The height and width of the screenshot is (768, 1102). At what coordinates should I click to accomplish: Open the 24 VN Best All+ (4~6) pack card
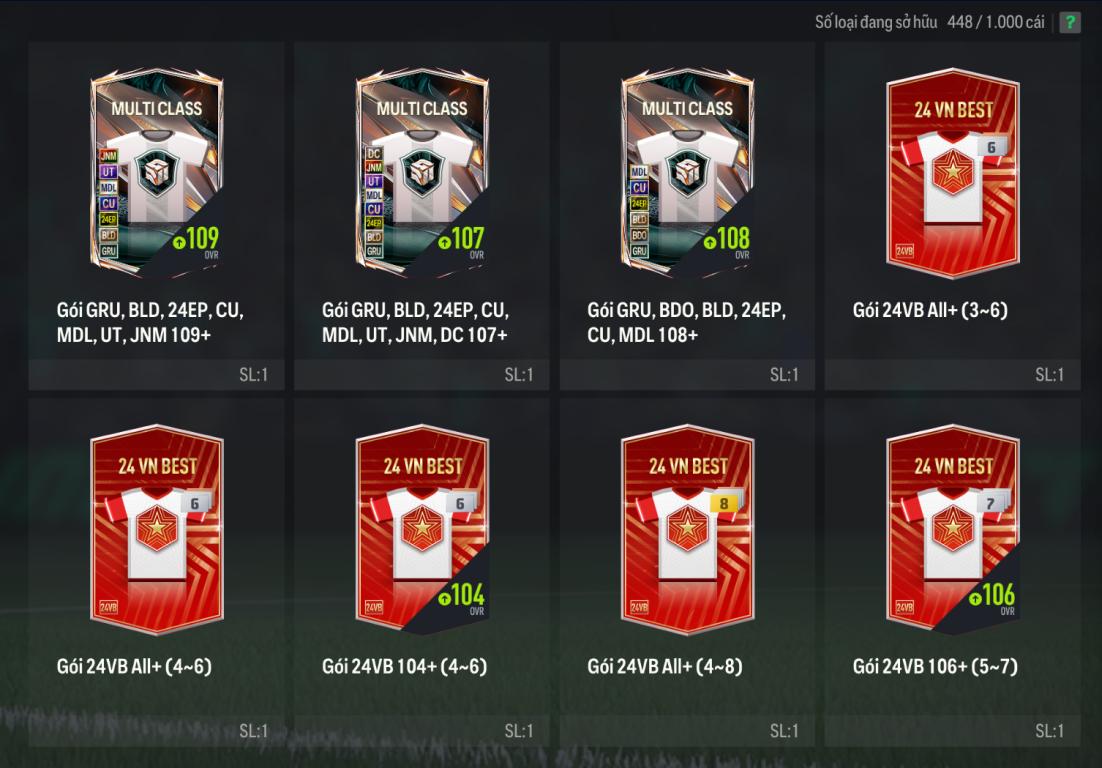(x=157, y=530)
